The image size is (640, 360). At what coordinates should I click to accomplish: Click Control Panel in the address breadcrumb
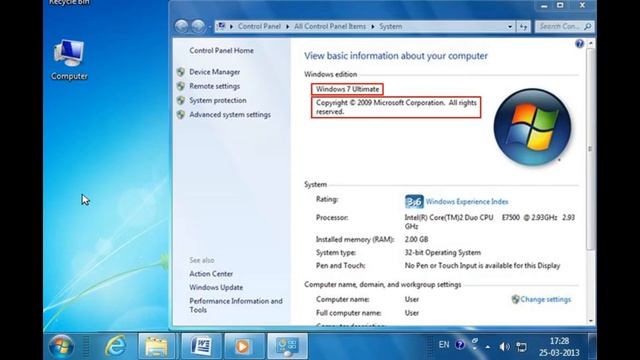point(259,27)
